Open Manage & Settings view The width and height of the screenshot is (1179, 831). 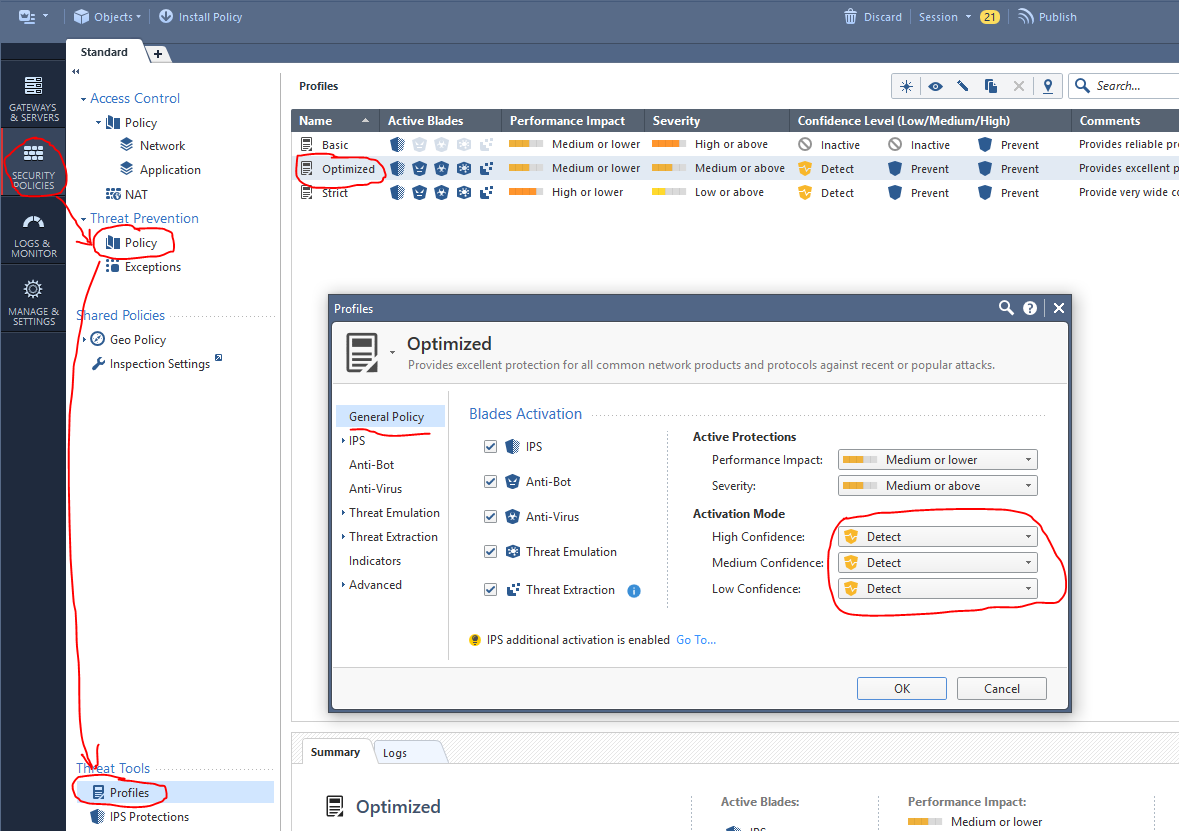[33, 303]
